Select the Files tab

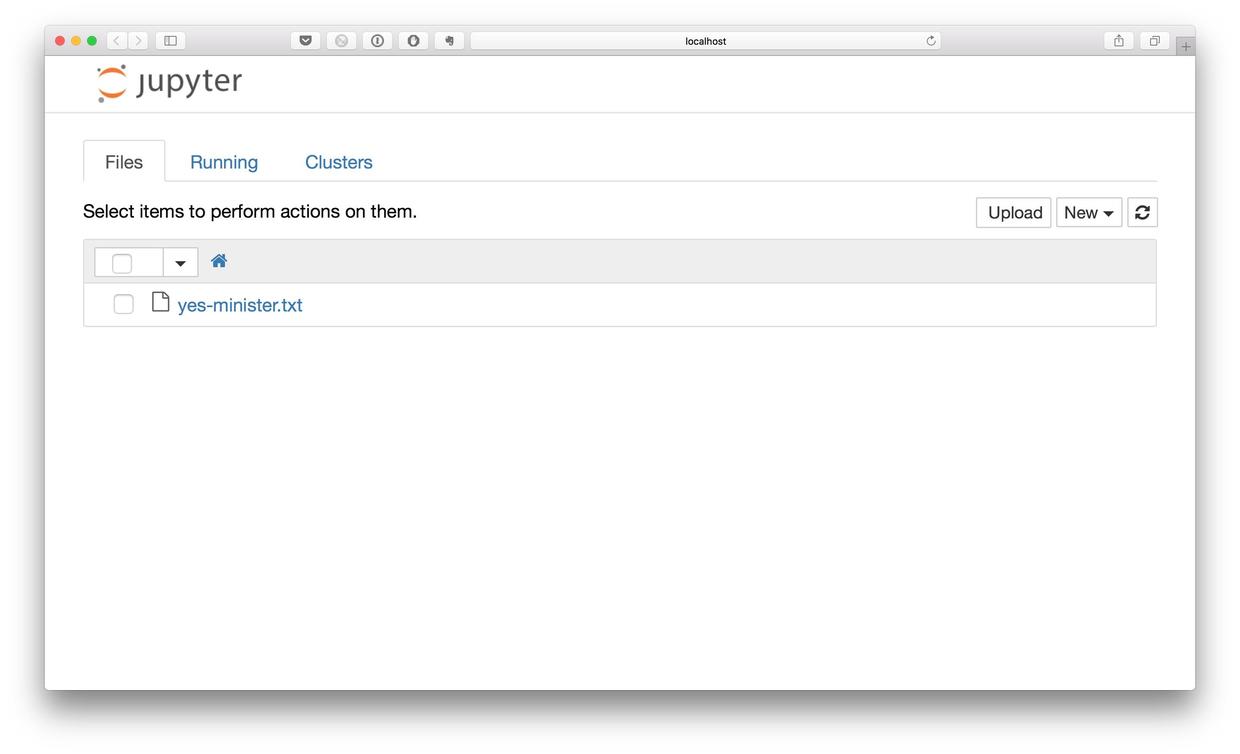point(124,162)
